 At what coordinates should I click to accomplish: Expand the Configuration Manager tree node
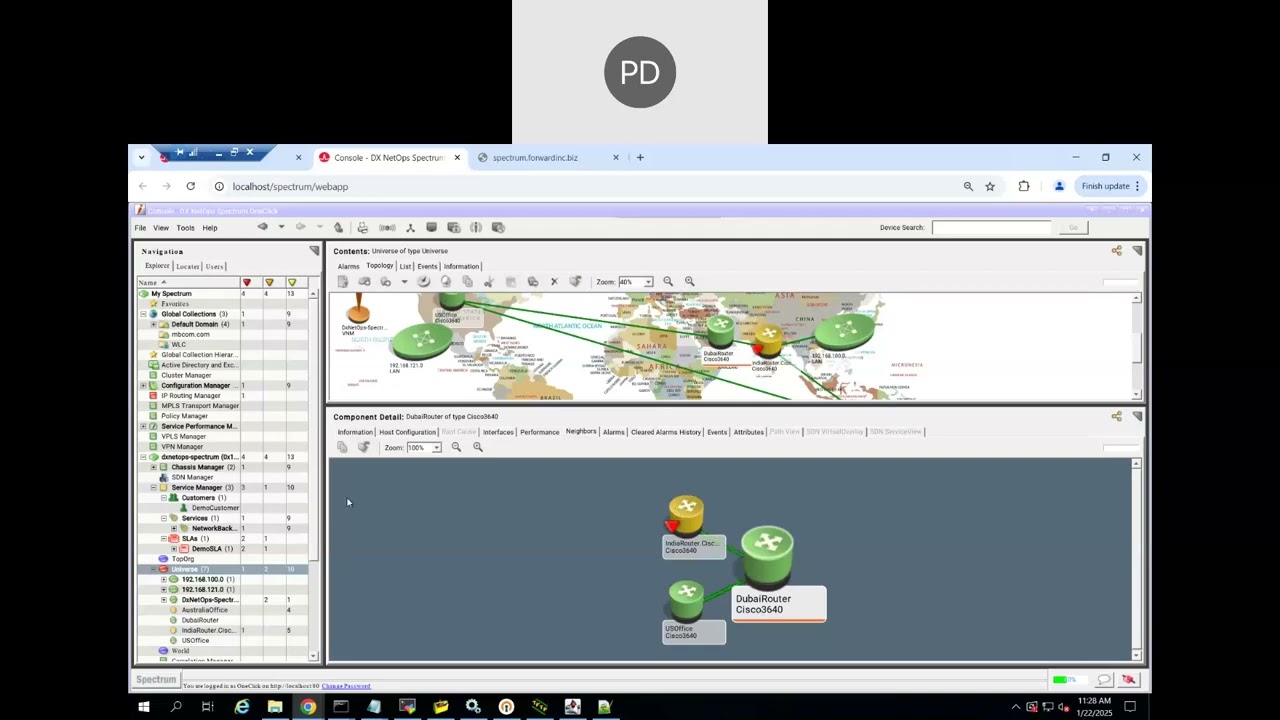pyautogui.click(x=144, y=386)
